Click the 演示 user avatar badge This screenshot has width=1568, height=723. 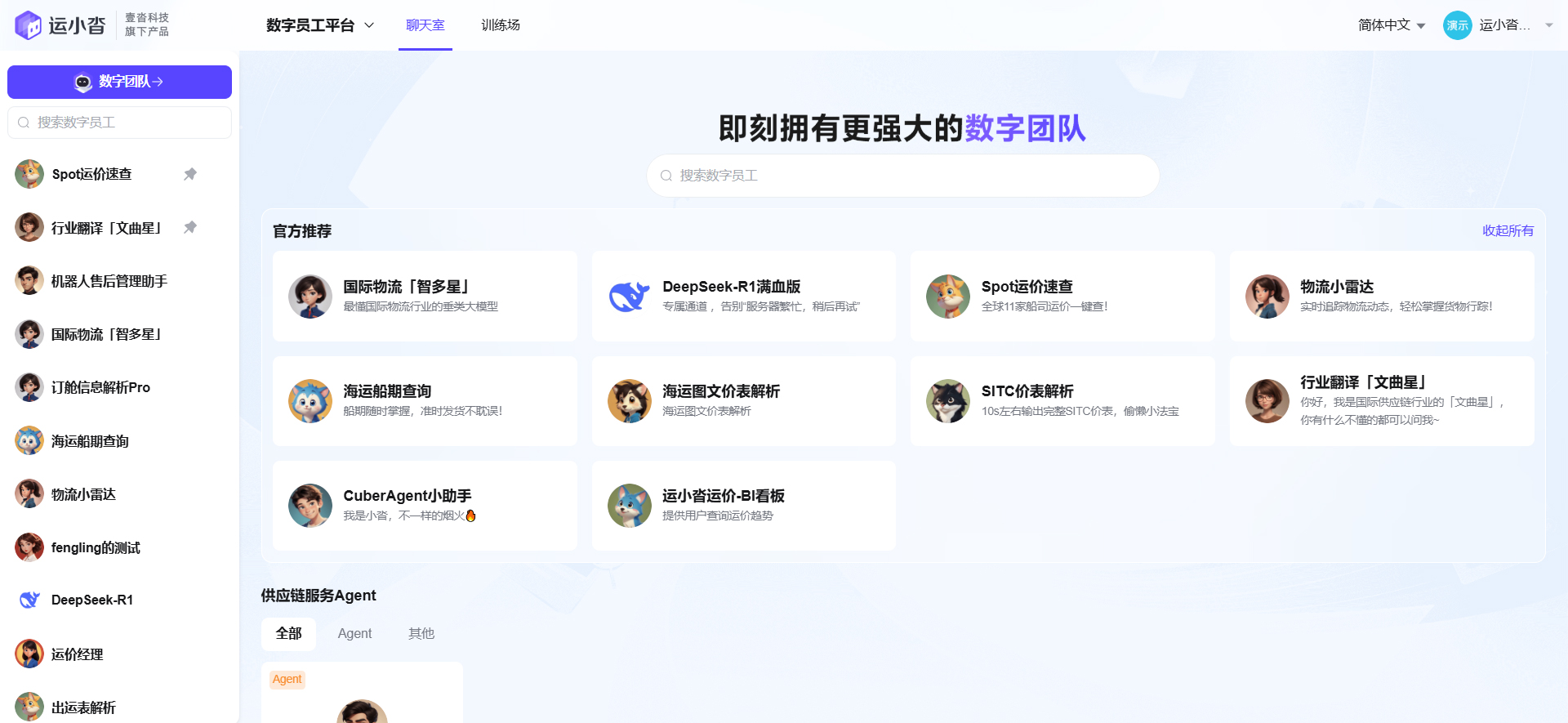1457,25
